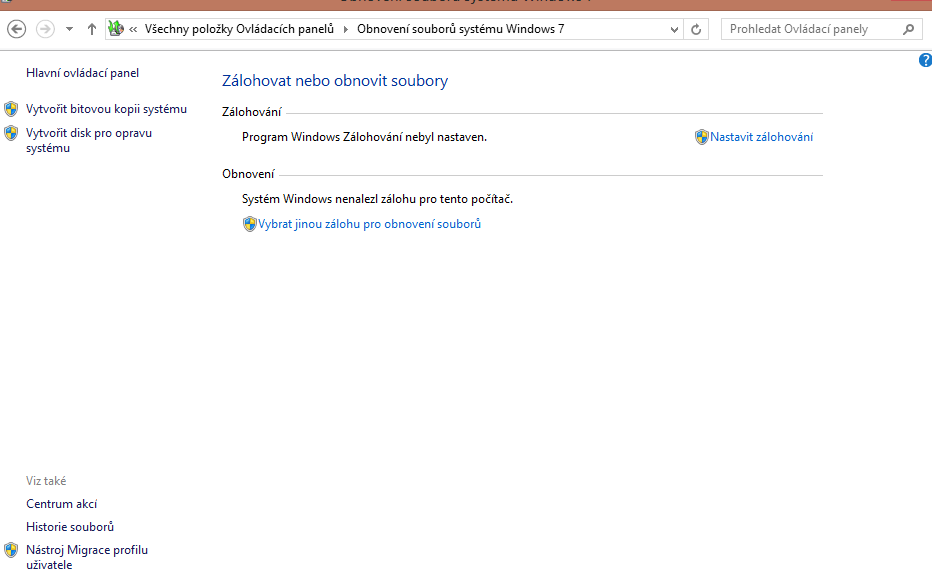Click the 'Obnovení' section label
This screenshot has height=581, width=932.
pos(248,174)
